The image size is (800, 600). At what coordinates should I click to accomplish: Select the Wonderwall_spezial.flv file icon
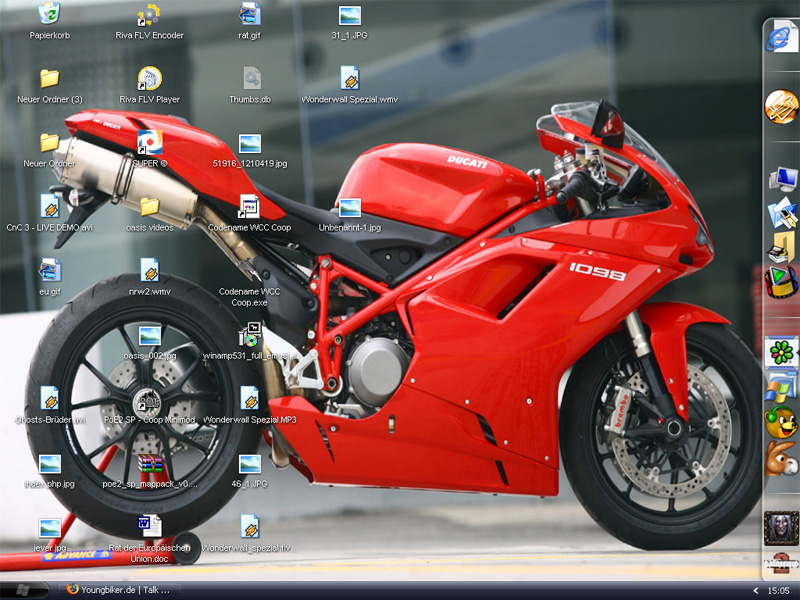pyautogui.click(x=249, y=527)
